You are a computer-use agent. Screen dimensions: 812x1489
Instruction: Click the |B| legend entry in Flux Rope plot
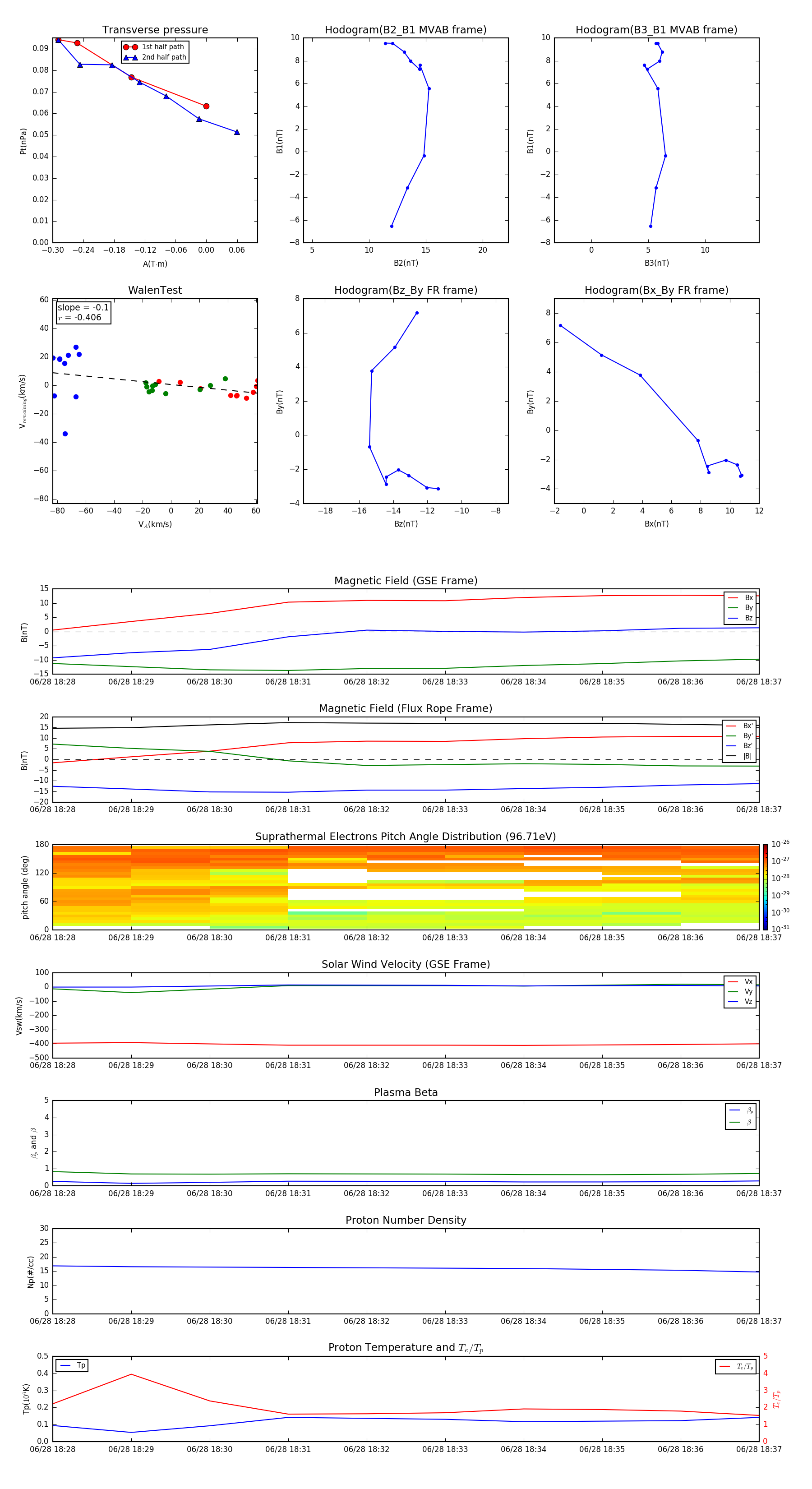[x=740, y=756]
